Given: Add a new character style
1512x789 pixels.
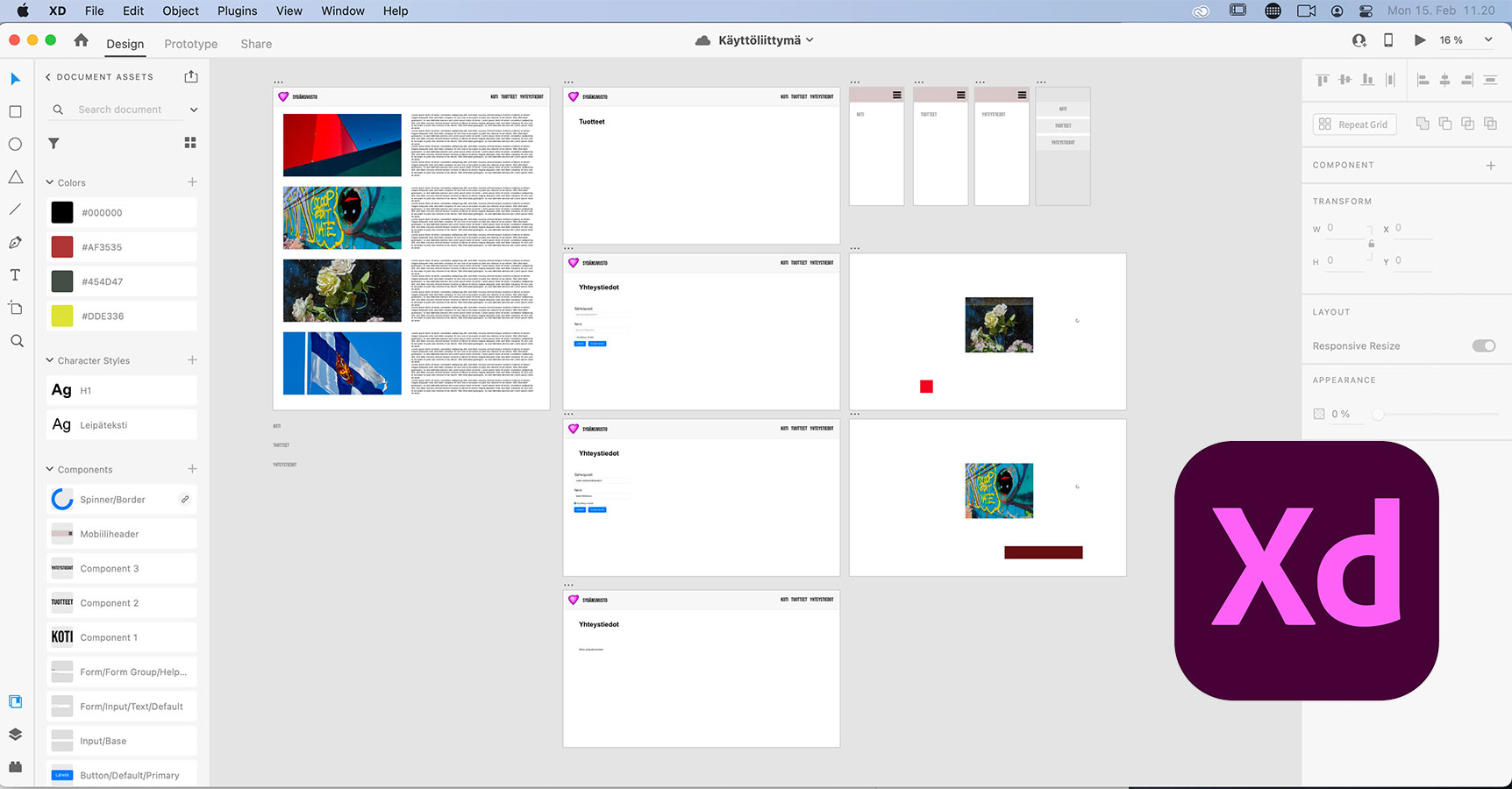Looking at the screenshot, I should click(x=192, y=360).
